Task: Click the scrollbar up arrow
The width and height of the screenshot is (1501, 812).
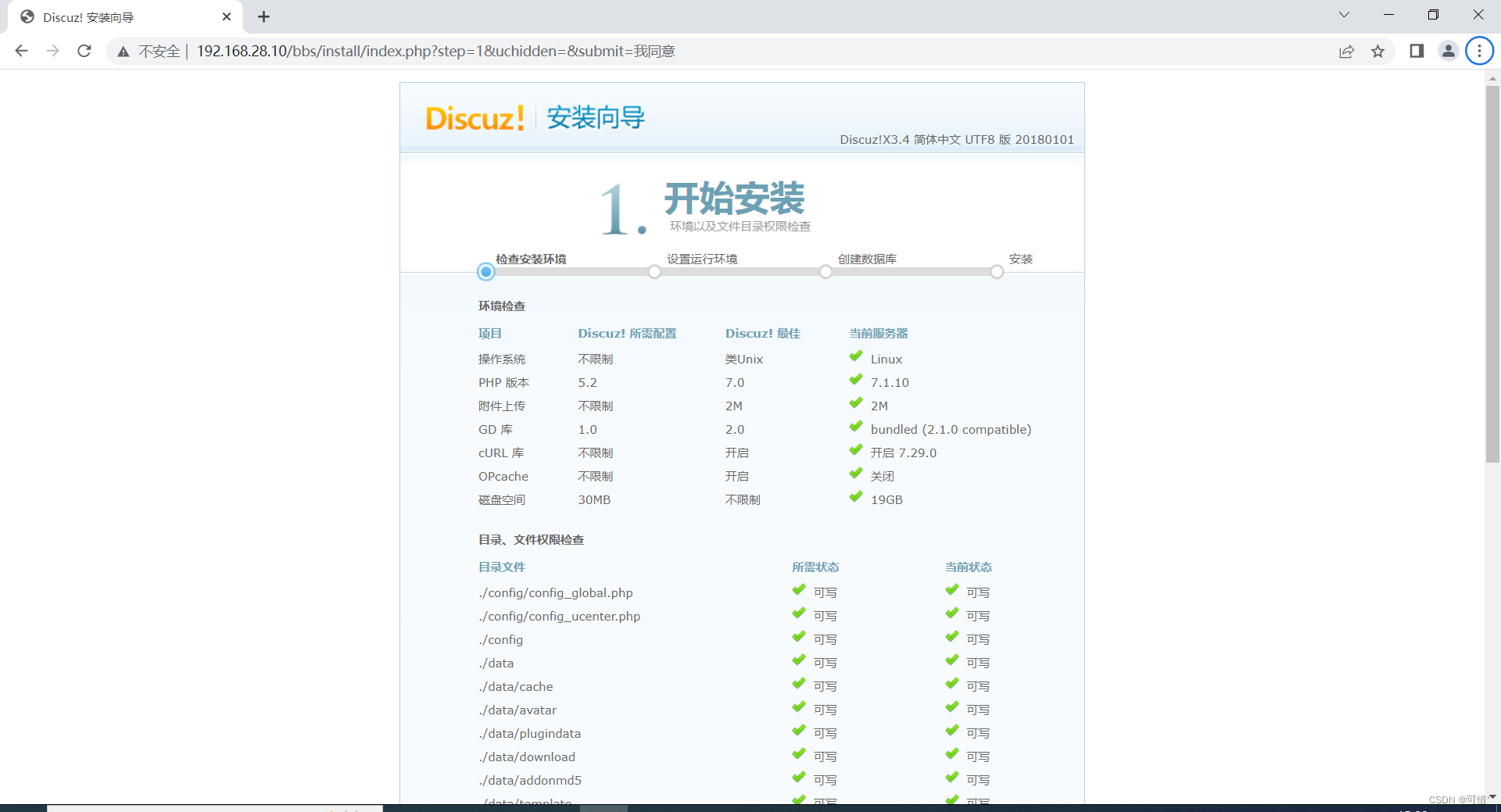Action: [1492, 78]
